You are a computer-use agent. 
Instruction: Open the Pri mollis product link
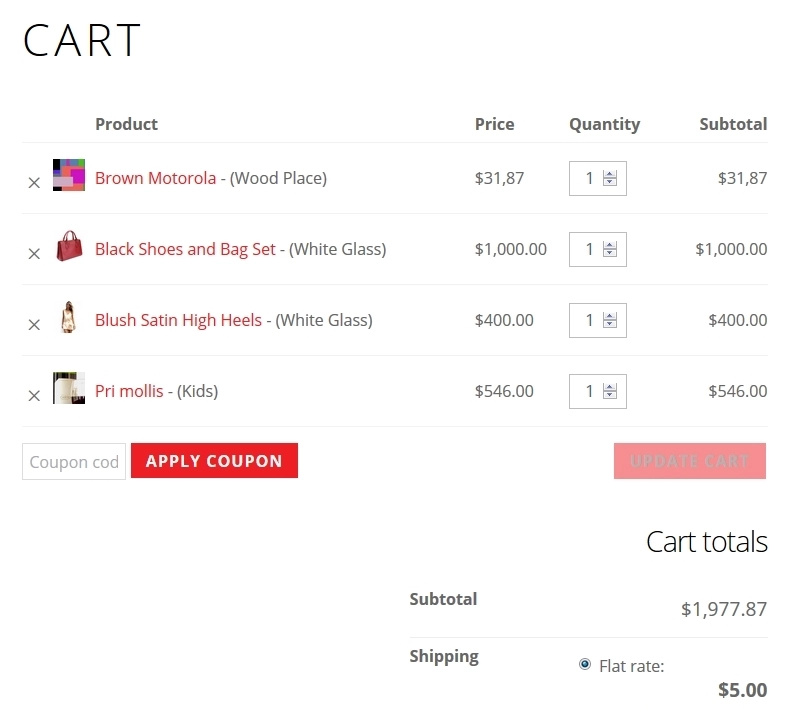[x=129, y=391]
